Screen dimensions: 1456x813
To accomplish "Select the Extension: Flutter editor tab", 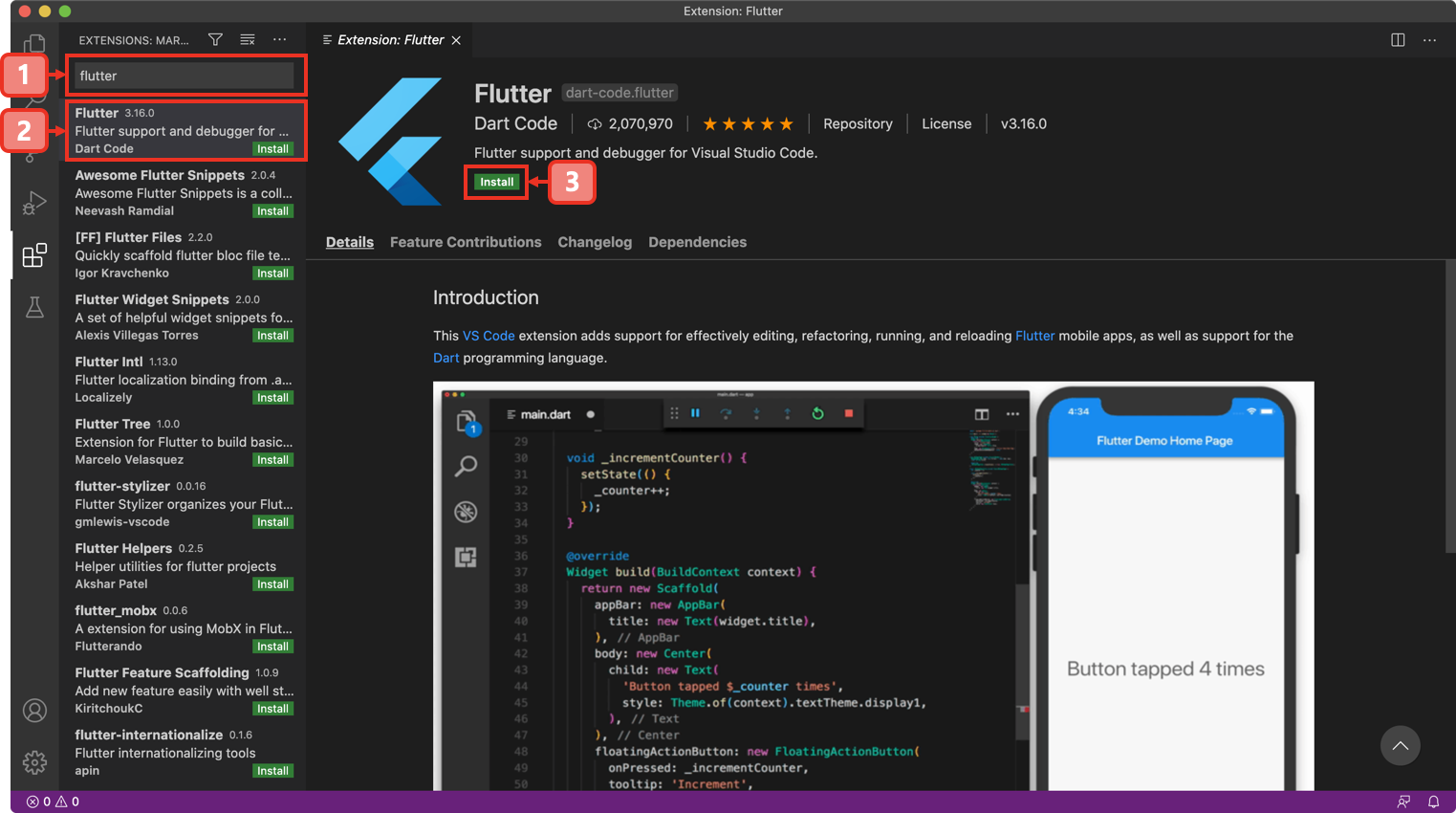I will pyautogui.click(x=391, y=40).
